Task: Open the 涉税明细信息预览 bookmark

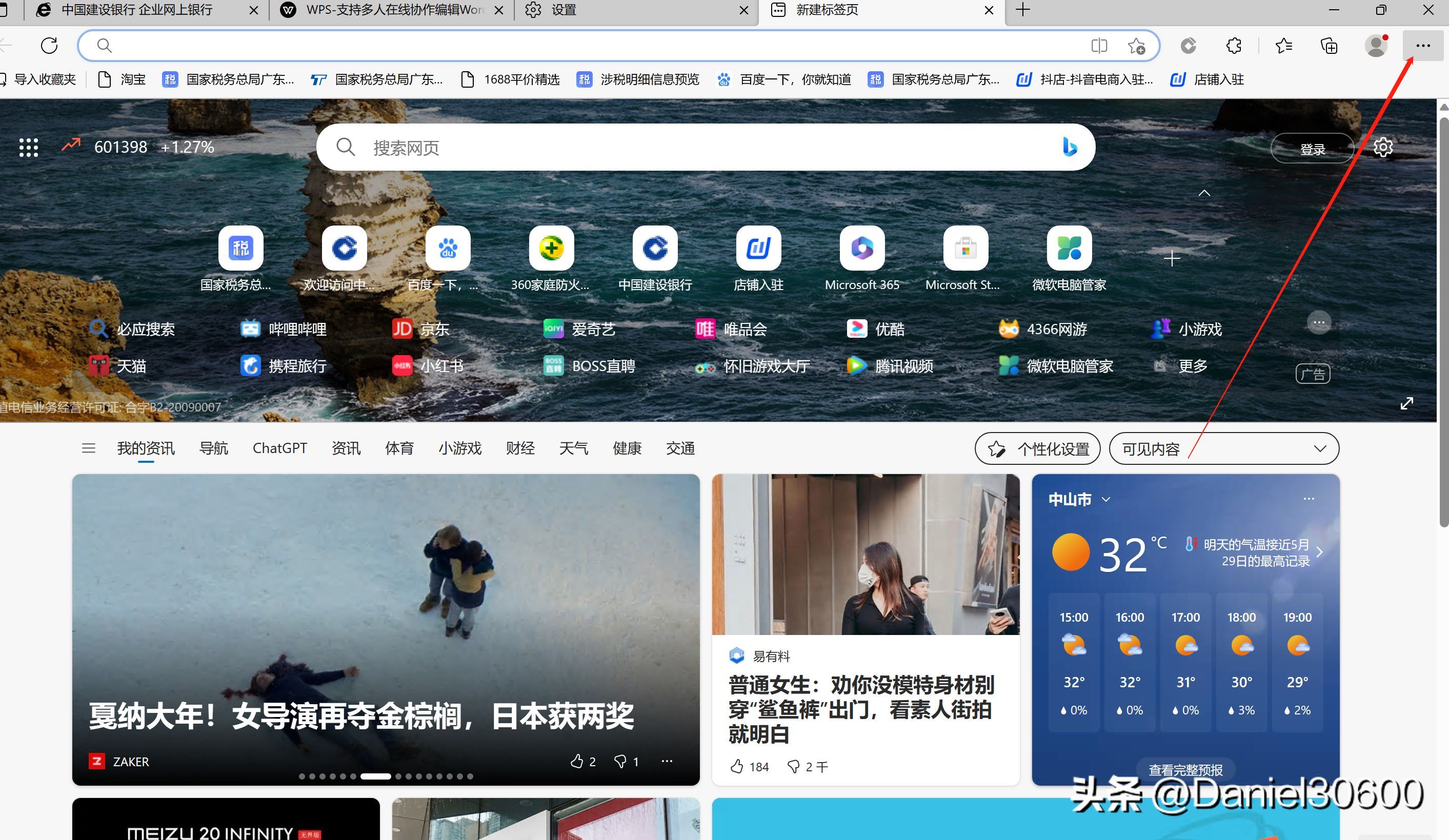Action: click(x=638, y=79)
